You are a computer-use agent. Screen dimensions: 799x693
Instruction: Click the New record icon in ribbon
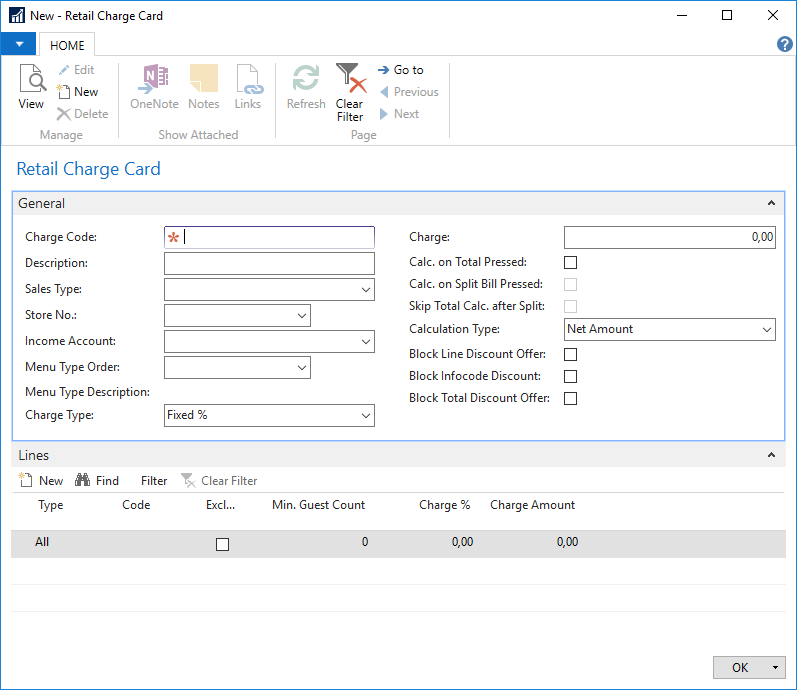65,92
